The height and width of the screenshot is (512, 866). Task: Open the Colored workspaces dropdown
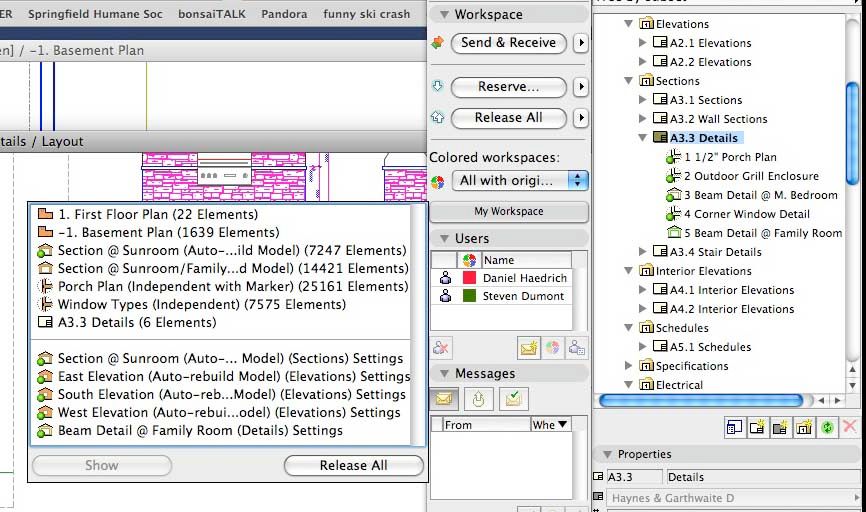(520, 180)
